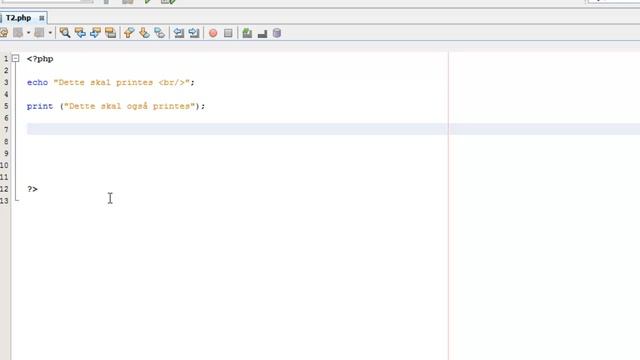Image resolution: width=640 pixels, height=360 pixels.
Task: Go to the previous bookmark
Action: coord(129,33)
